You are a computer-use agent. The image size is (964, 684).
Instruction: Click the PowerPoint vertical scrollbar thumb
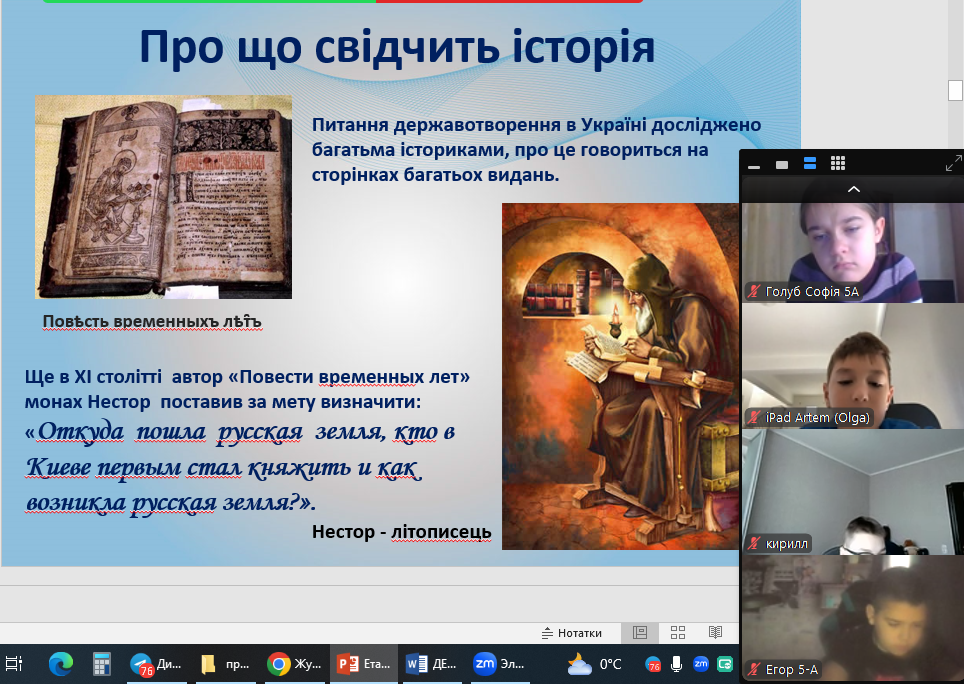coord(955,90)
